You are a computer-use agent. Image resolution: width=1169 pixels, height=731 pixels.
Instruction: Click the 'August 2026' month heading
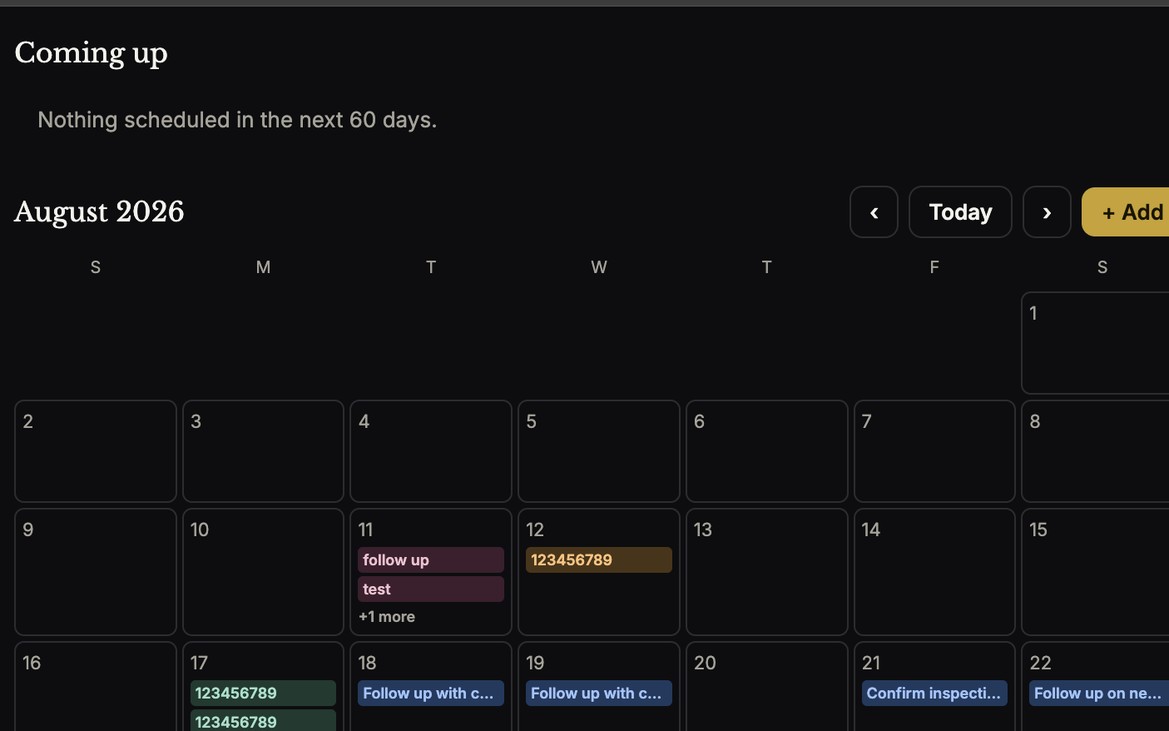(99, 212)
